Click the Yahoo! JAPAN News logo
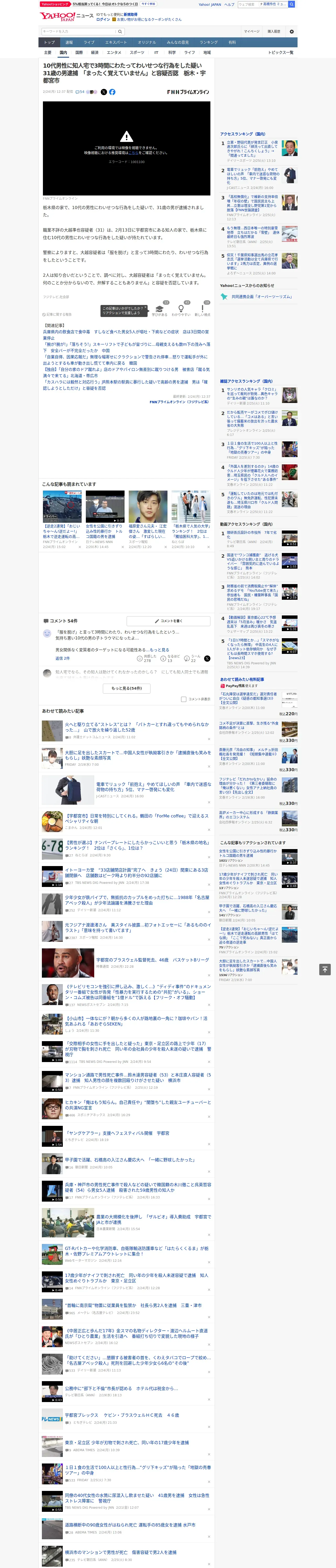 pos(66,16)
